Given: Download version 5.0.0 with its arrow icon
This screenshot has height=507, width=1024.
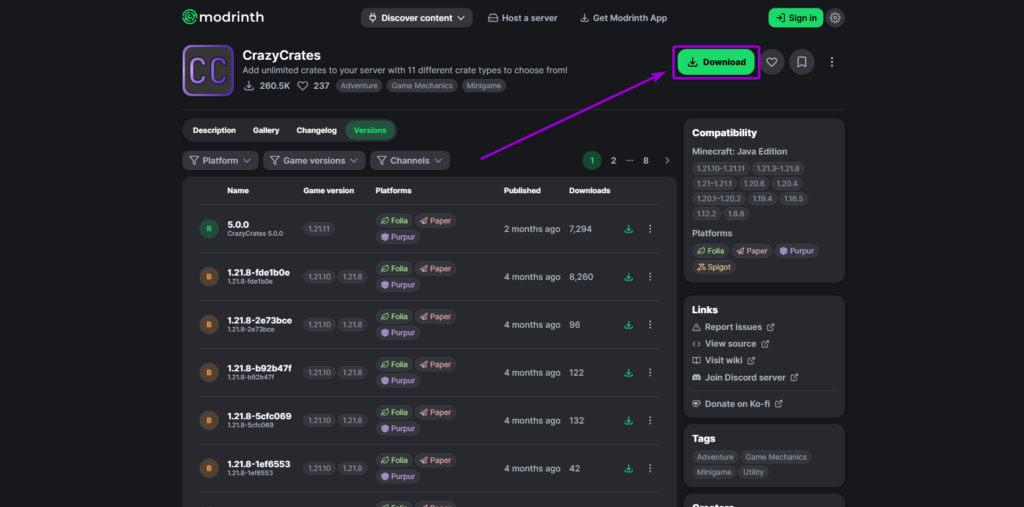Looking at the screenshot, I should (x=628, y=229).
